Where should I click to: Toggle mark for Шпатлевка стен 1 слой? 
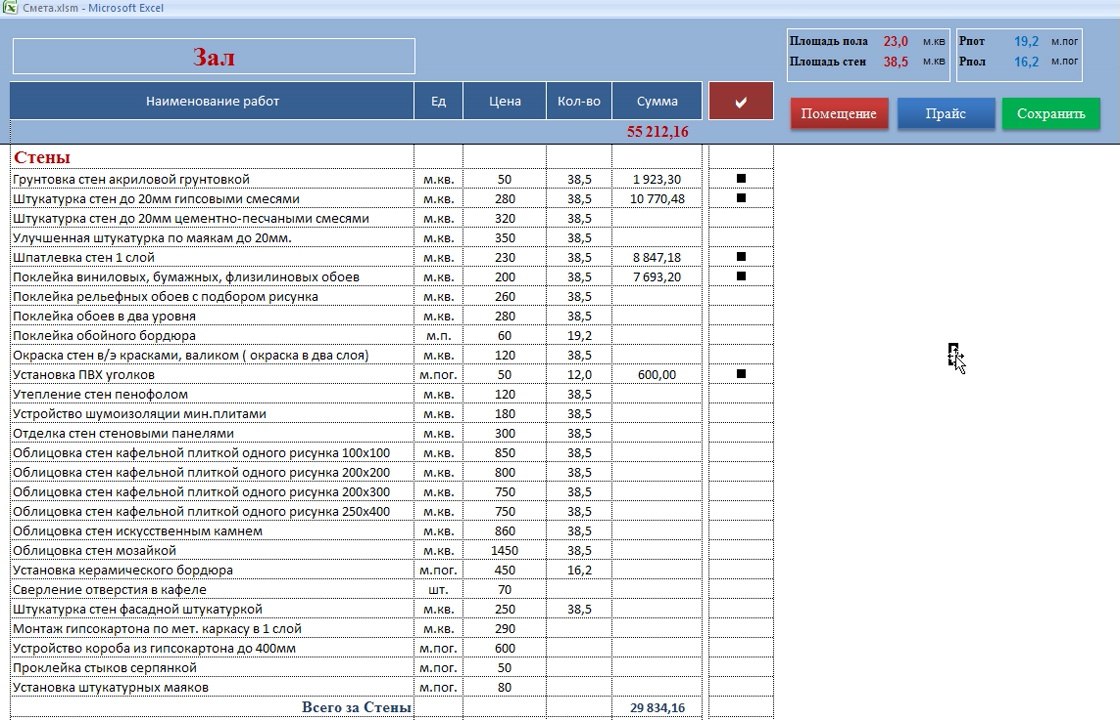point(741,256)
